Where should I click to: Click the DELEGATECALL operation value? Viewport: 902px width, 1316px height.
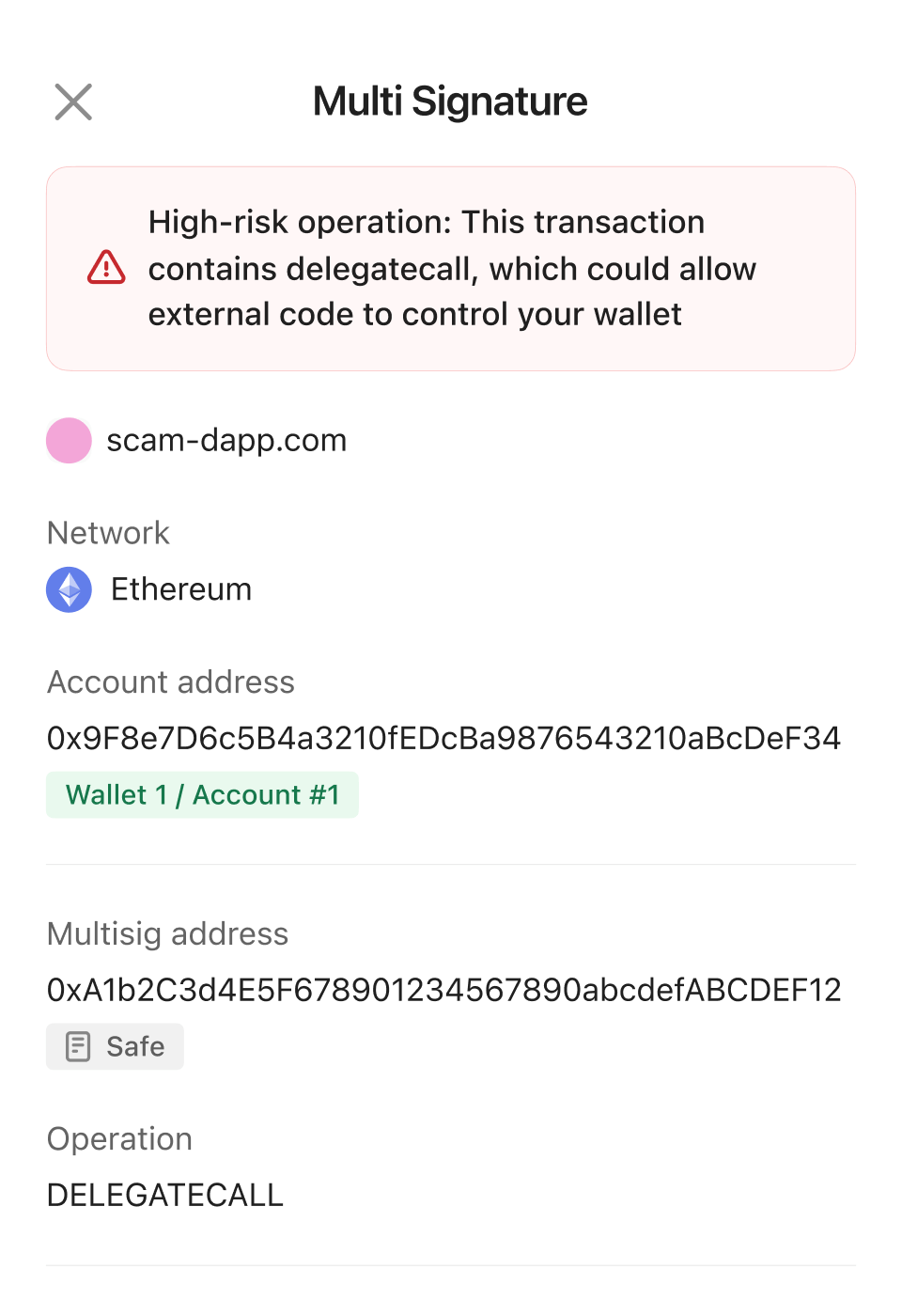pyautogui.click(x=165, y=1195)
